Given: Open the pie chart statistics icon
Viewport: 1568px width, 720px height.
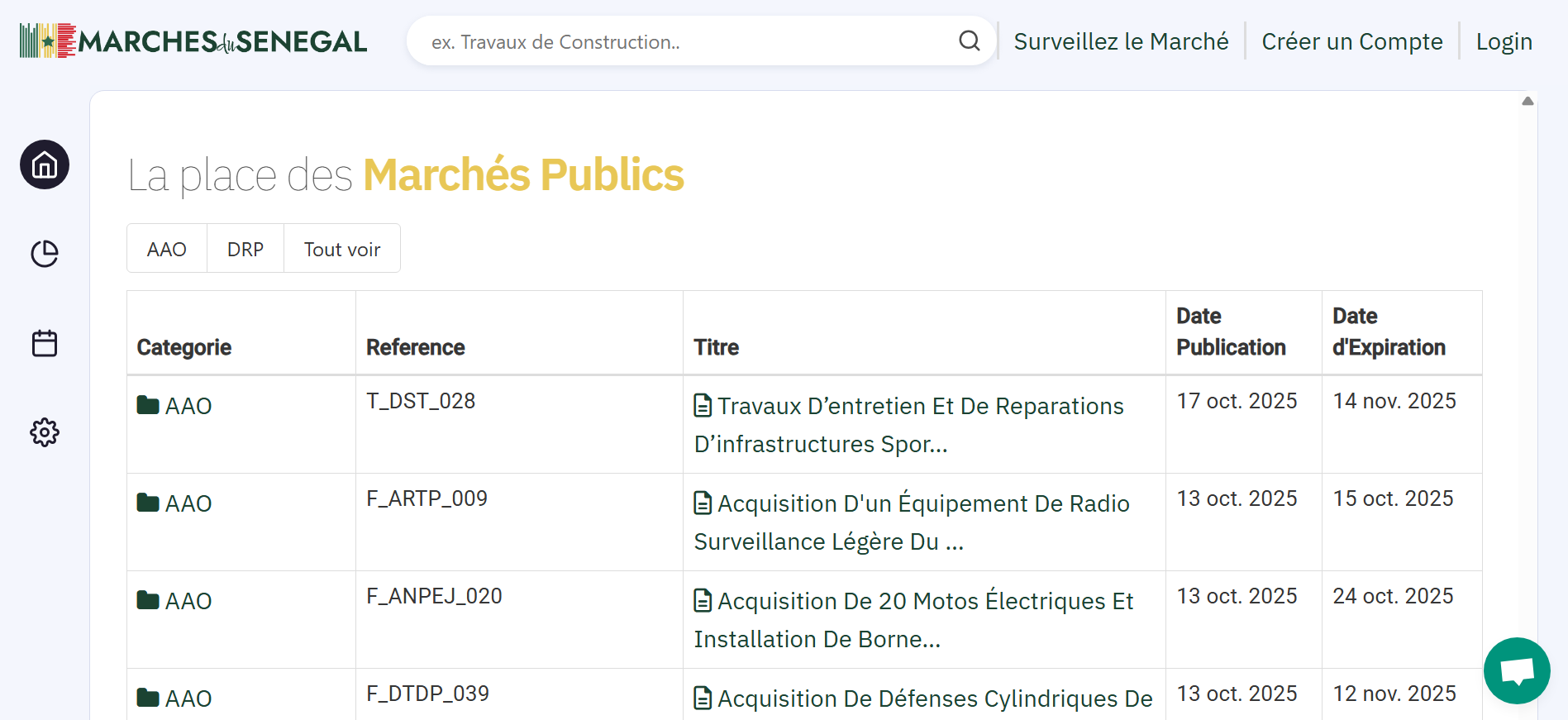Looking at the screenshot, I should [45, 254].
